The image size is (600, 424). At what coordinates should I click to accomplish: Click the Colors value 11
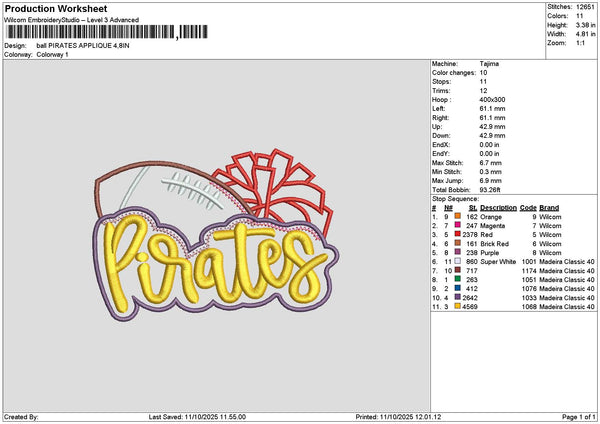(579, 16)
